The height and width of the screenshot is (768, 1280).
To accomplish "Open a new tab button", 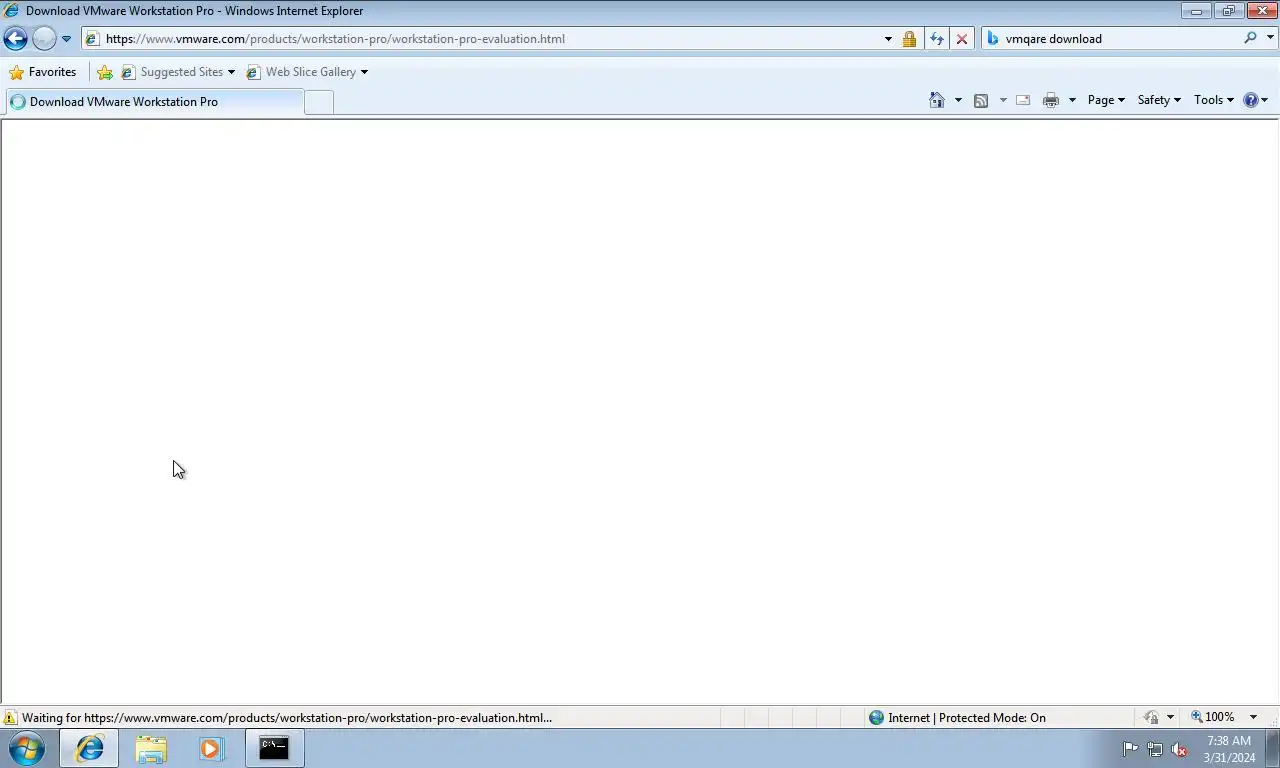I will (x=318, y=102).
